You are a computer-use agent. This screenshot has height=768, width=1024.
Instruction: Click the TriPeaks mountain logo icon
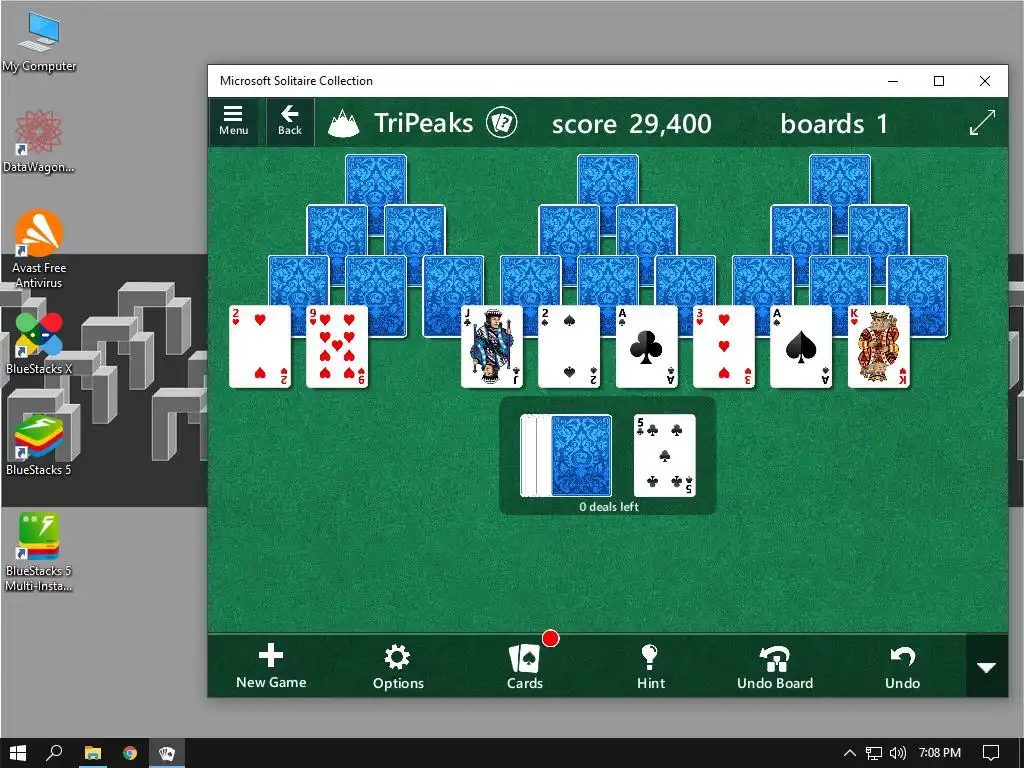point(344,123)
